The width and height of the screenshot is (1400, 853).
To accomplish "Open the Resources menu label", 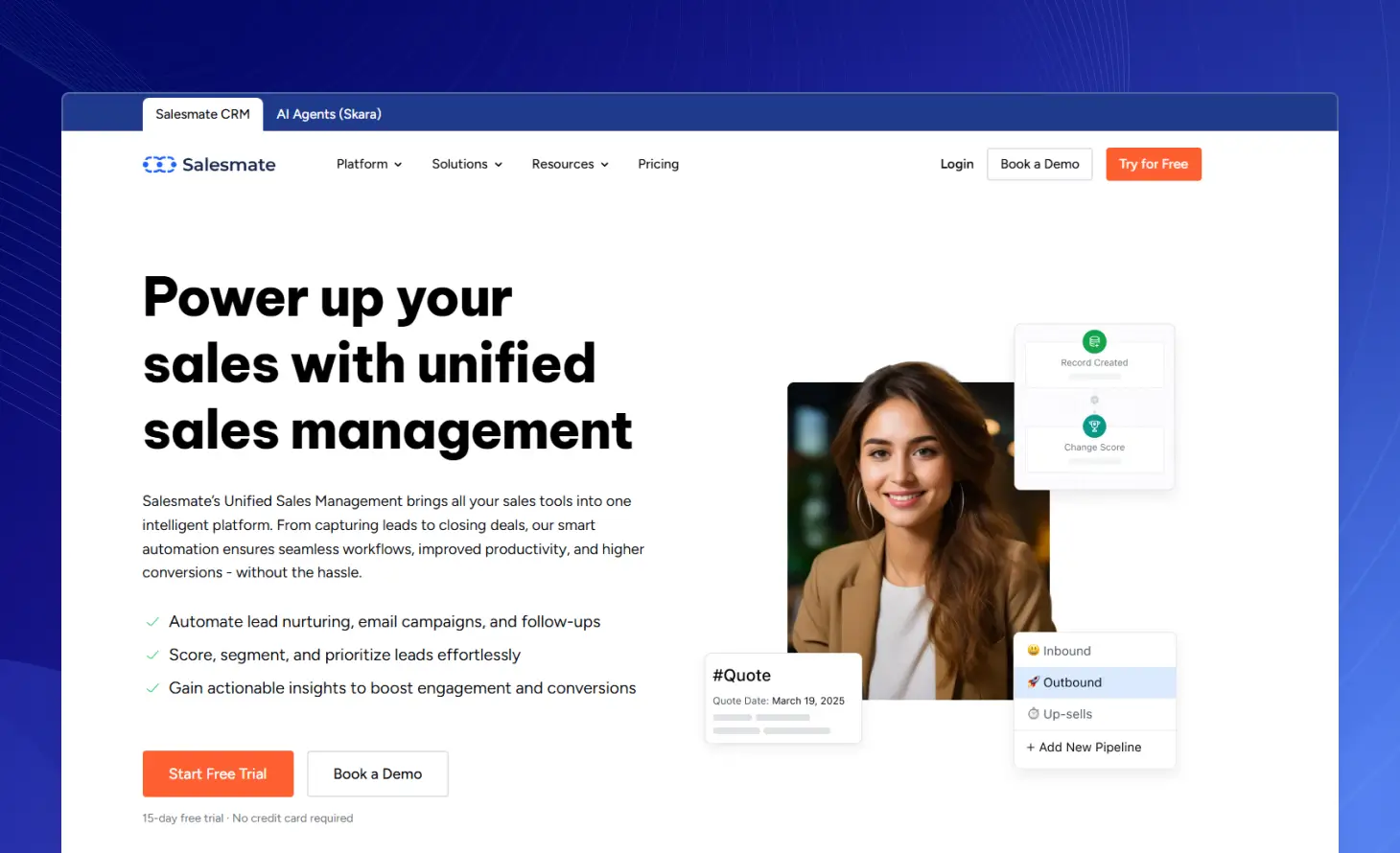I will (x=563, y=164).
